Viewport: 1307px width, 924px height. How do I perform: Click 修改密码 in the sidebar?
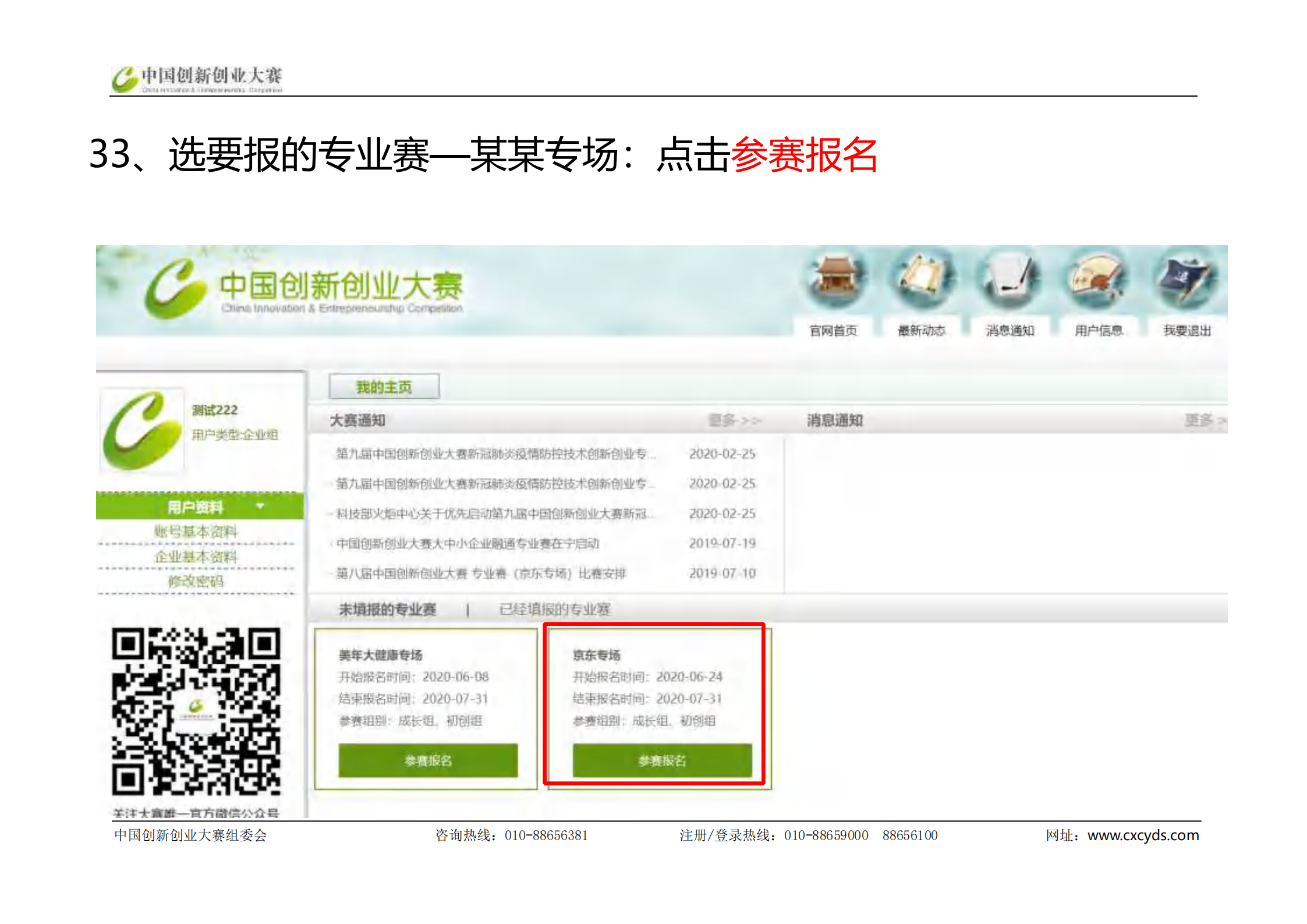pyautogui.click(x=196, y=581)
